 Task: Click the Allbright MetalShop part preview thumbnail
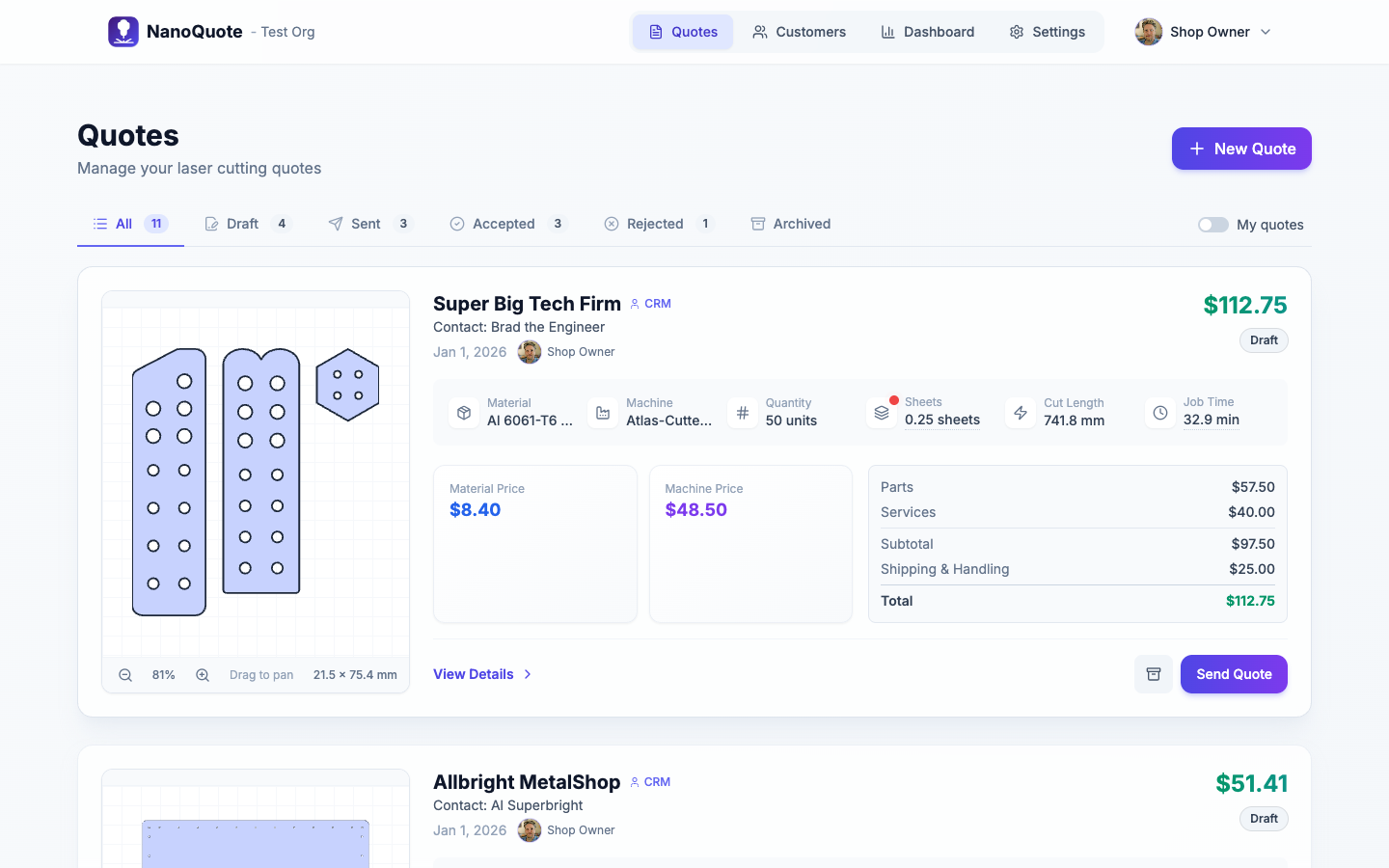click(256, 827)
